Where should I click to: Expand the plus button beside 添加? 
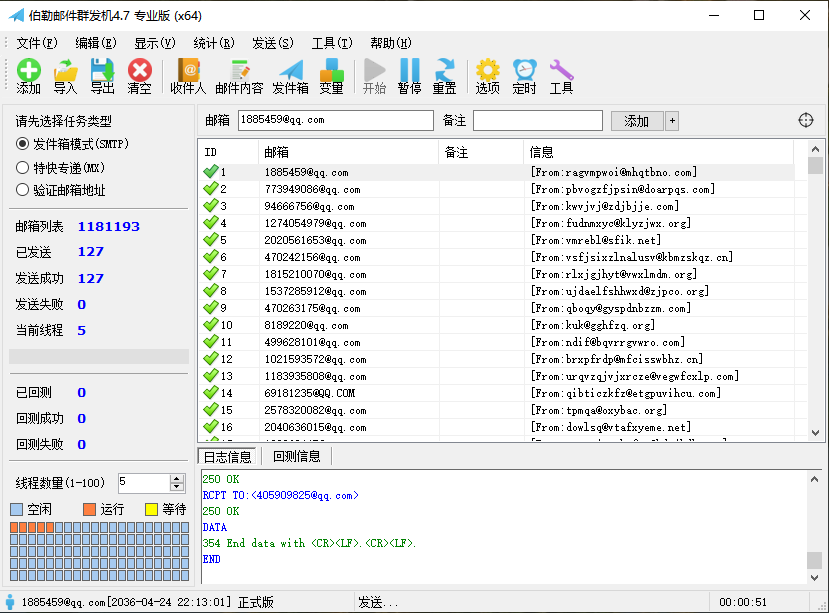pos(672,121)
